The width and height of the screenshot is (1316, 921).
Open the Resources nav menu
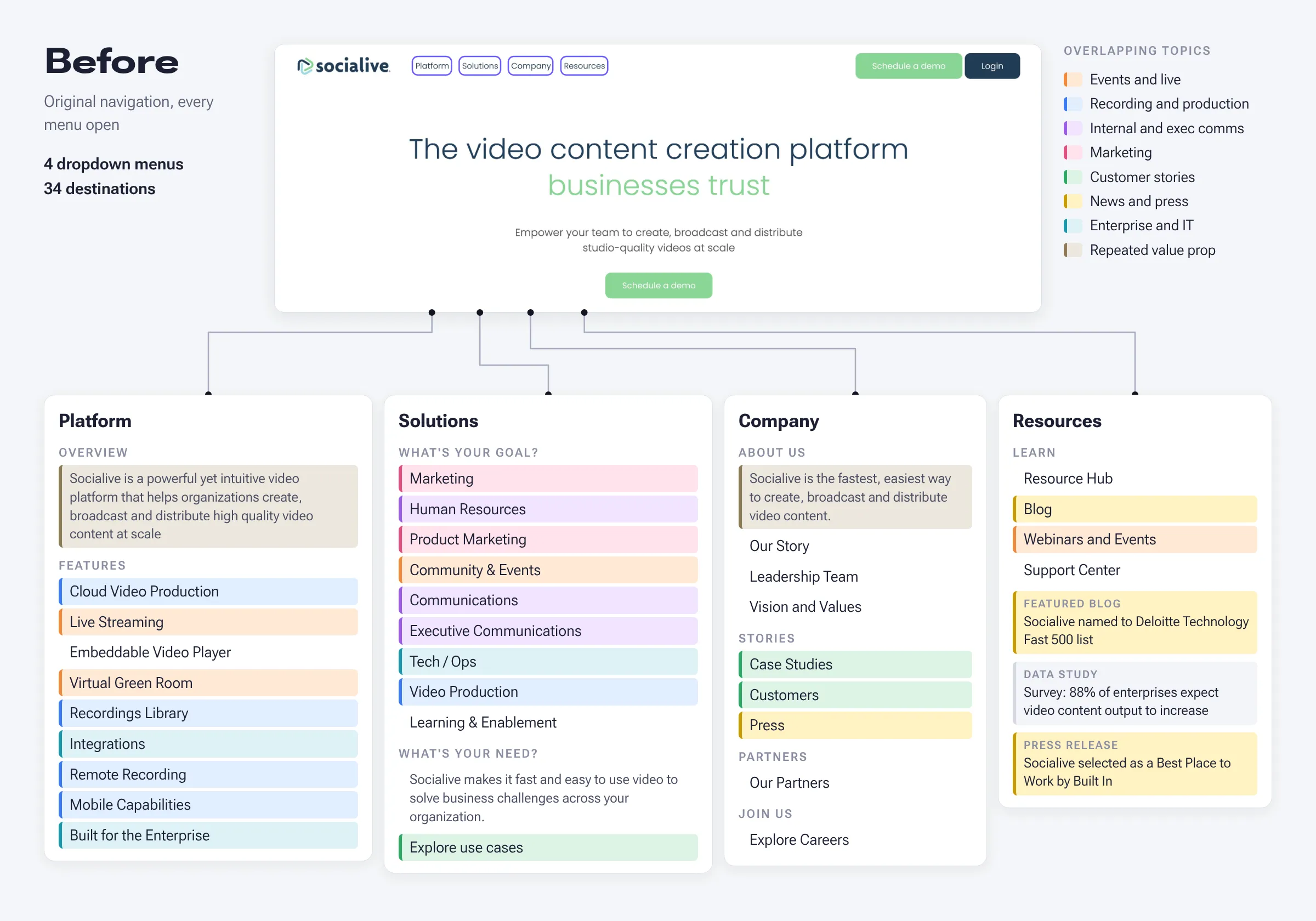584,66
